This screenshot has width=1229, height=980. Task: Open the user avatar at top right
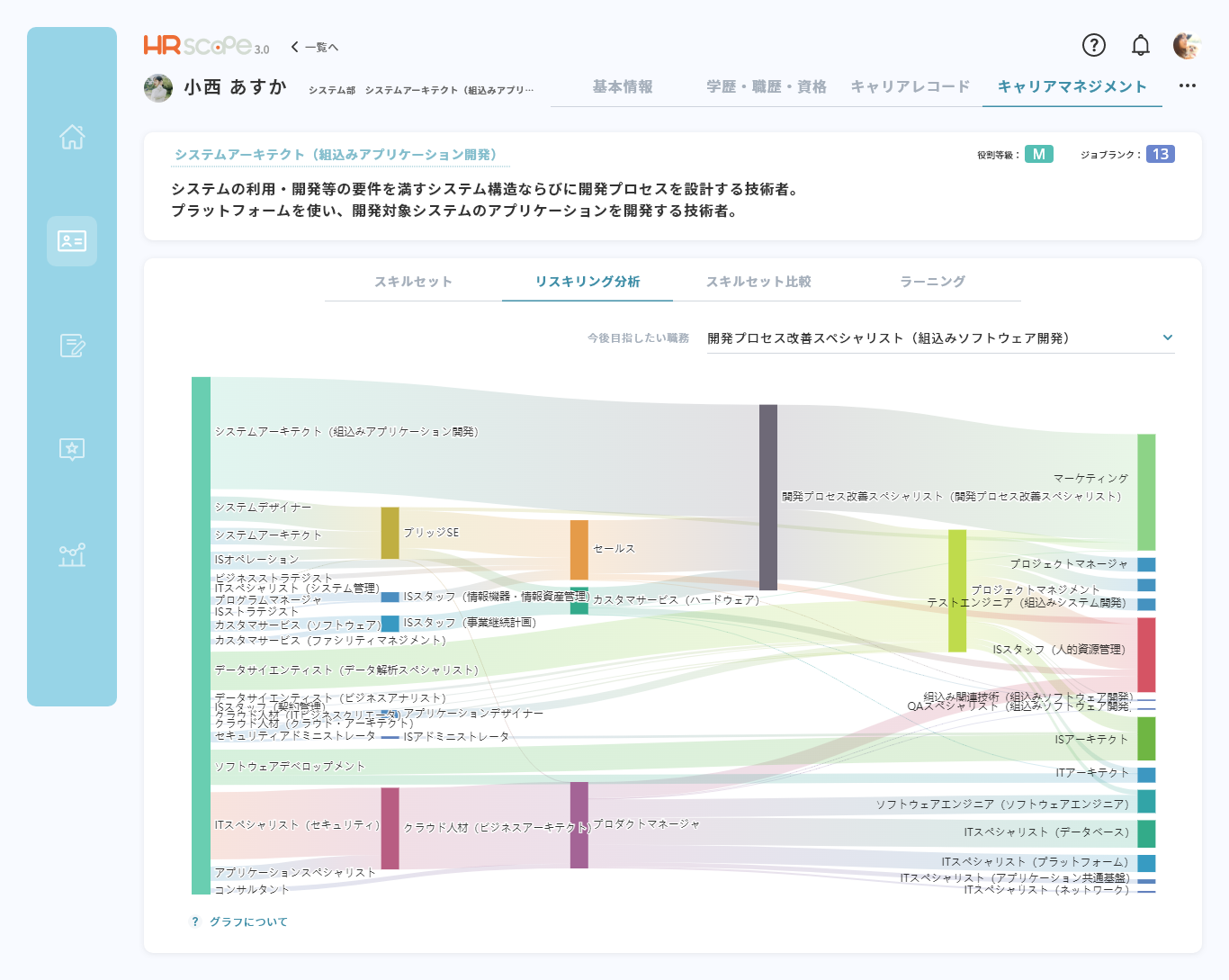1187,45
